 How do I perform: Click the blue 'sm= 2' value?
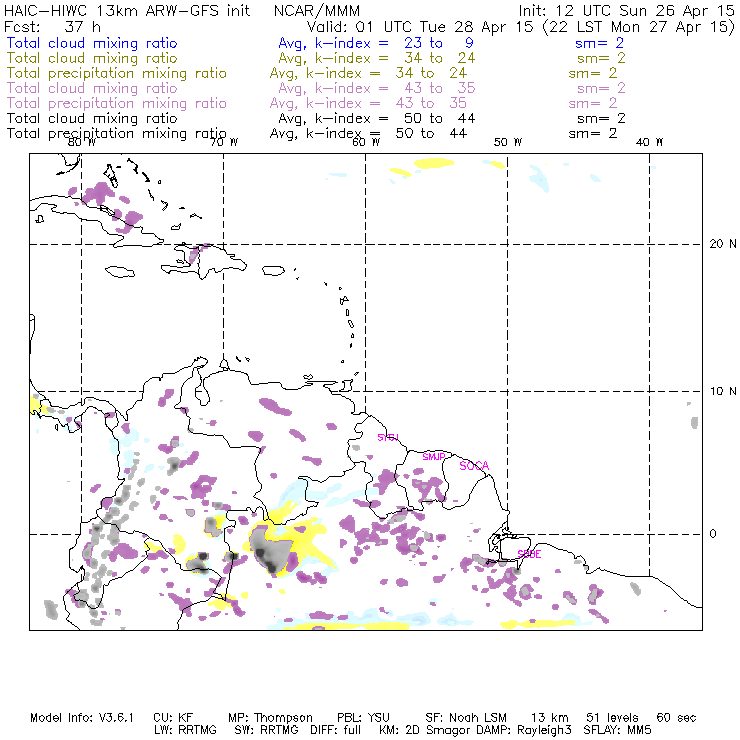pyautogui.click(x=599, y=43)
